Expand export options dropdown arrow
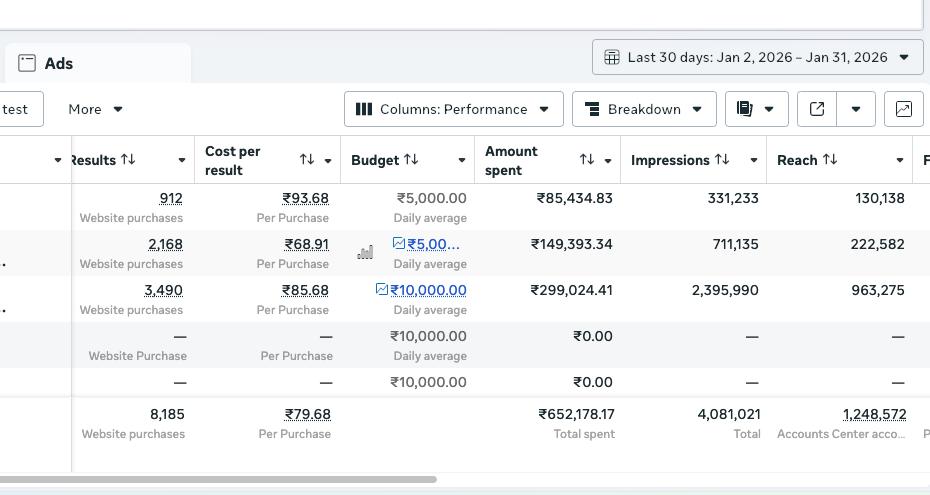This screenshot has width=930, height=495. (x=856, y=109)
